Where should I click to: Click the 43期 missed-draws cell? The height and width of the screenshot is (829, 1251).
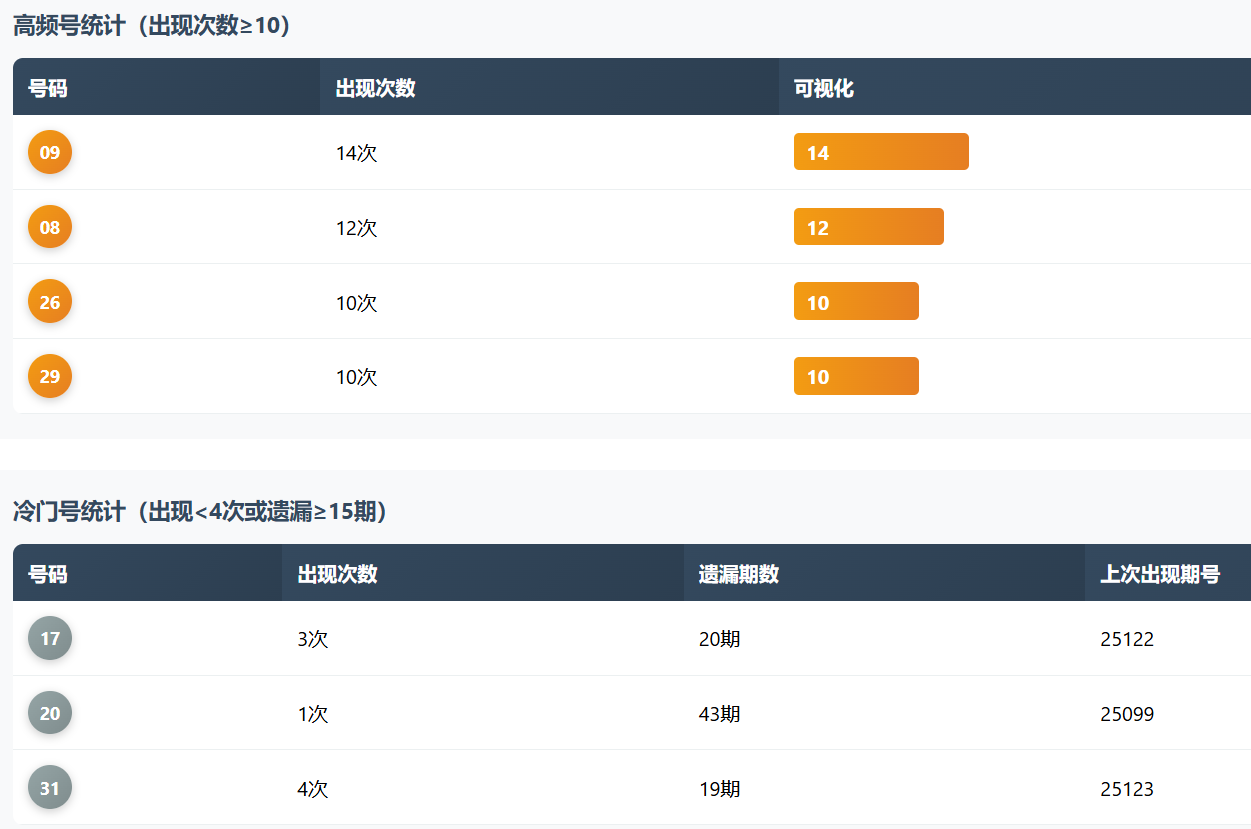(x=720, y=714)
